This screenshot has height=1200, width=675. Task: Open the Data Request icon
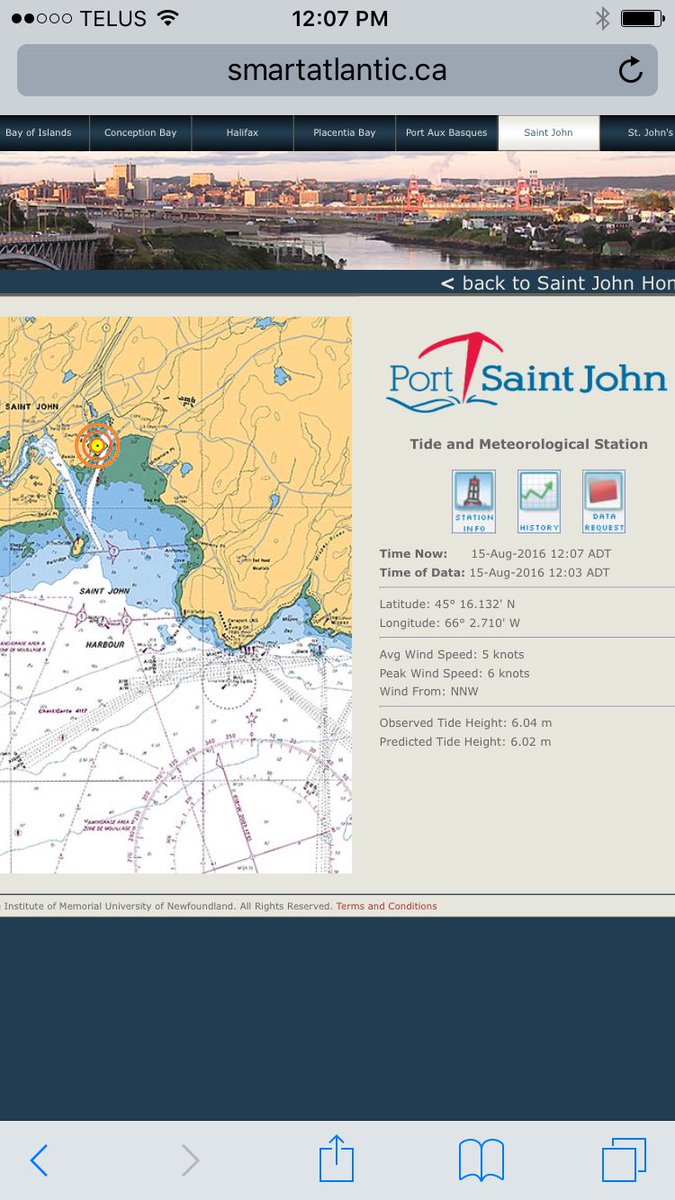coord(604,502)
